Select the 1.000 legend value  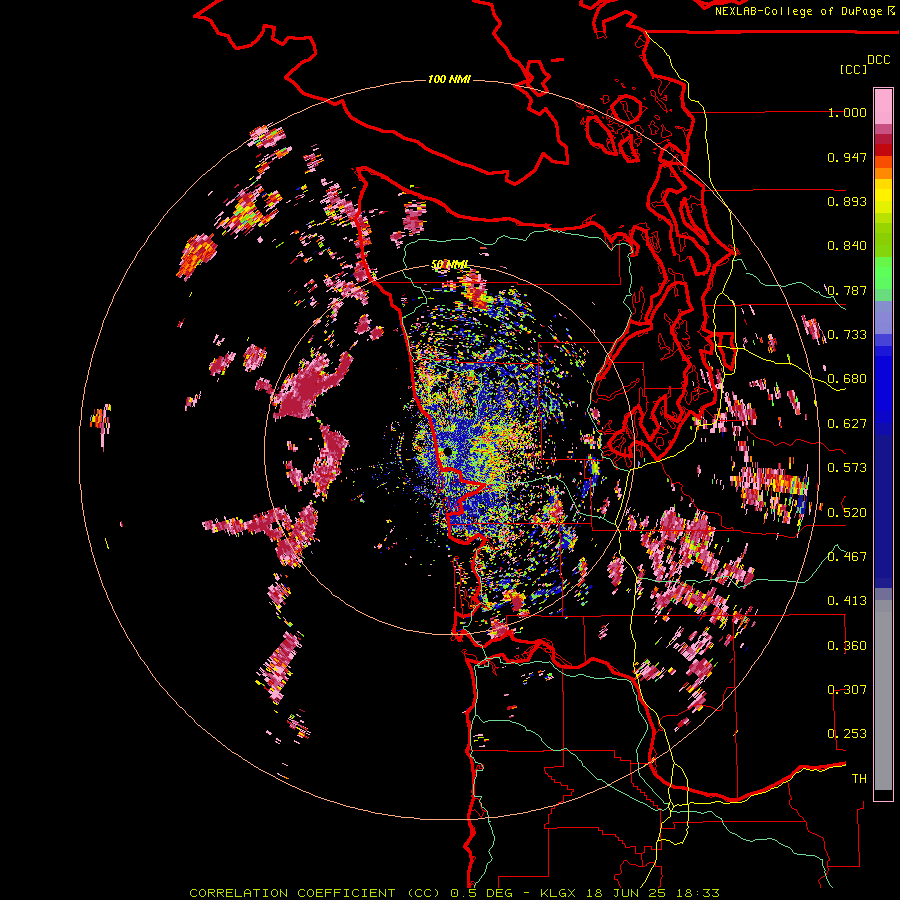click(847, 112)
